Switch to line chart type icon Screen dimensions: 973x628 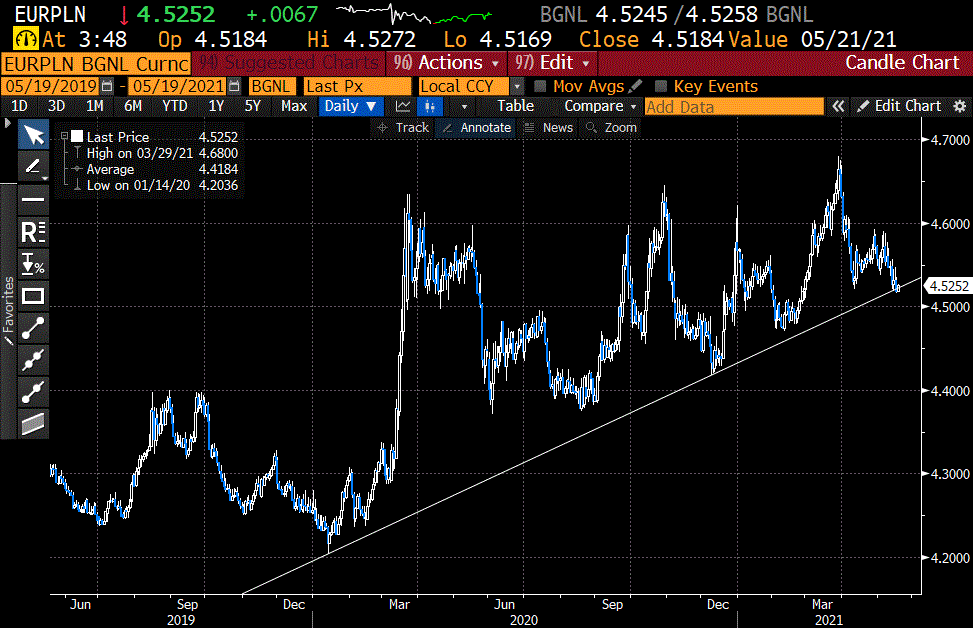click(403, 106)
